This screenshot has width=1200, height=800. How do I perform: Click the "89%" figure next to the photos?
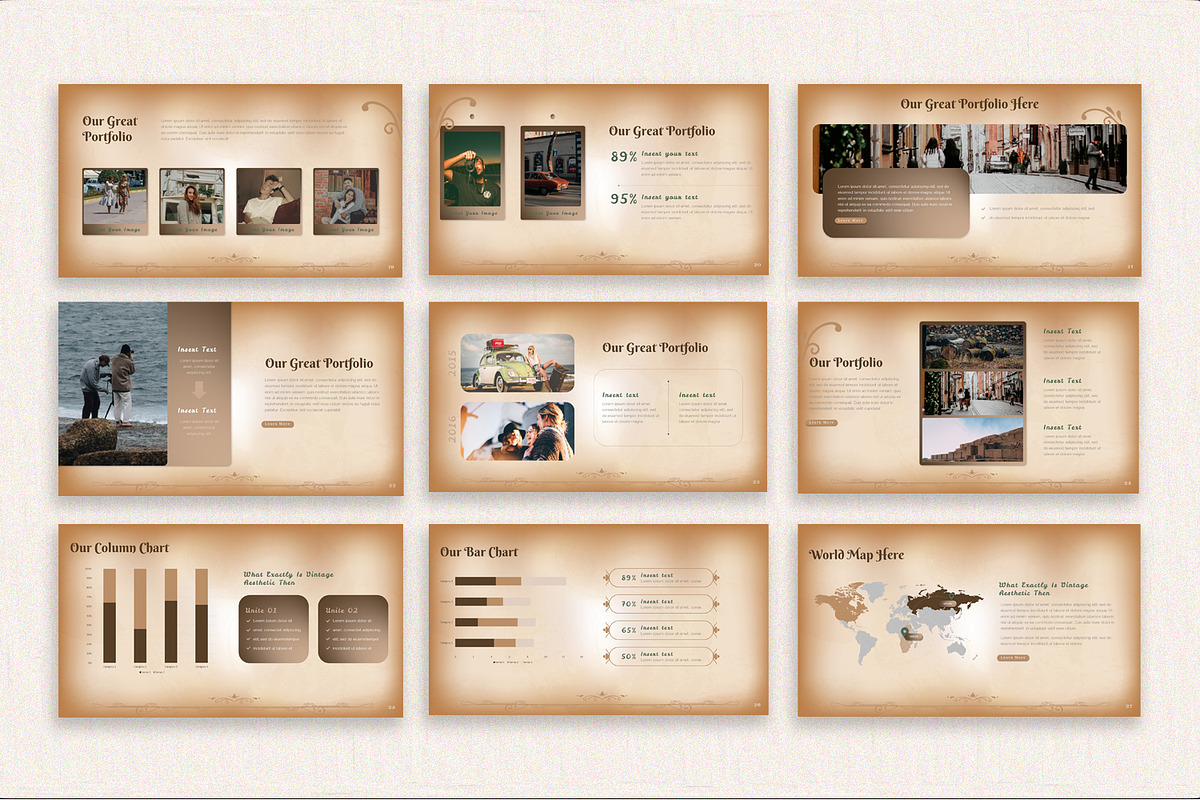click(x=624, y=157)
